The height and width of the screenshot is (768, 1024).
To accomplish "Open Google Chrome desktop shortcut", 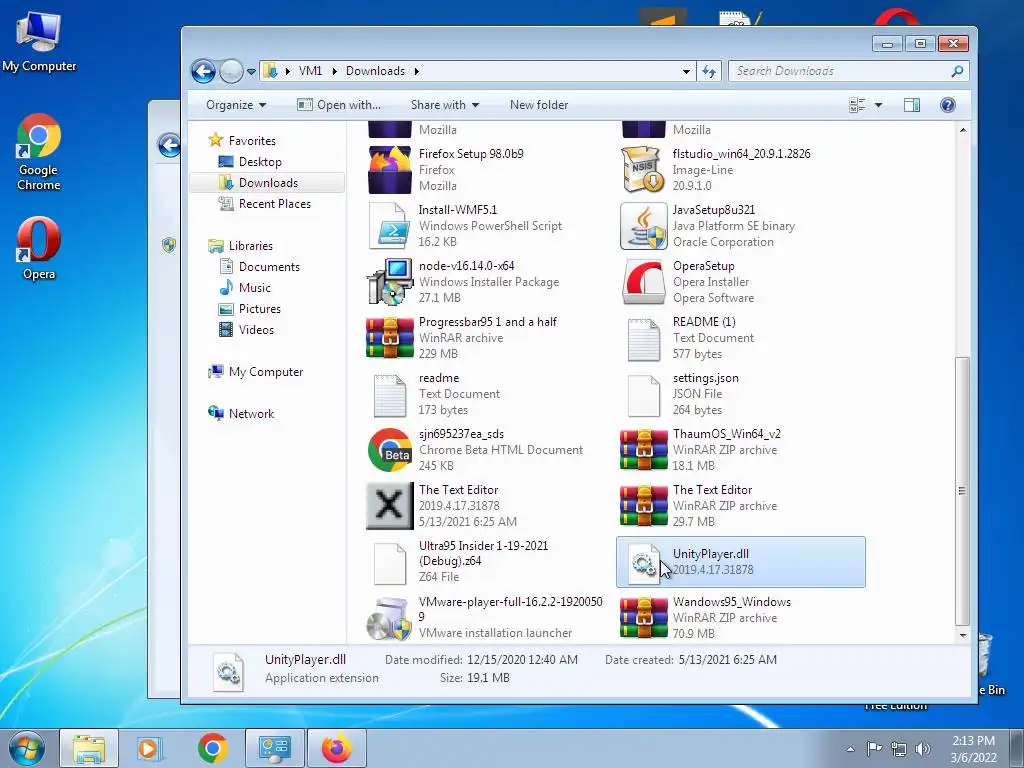I will pos(39,152).
